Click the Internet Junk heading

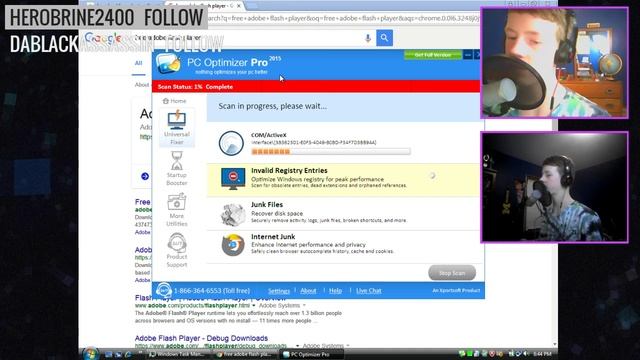[273, 236]
